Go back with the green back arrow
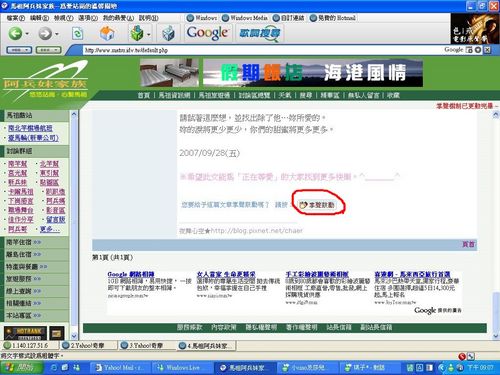This screenshot has width=500, height=375. pos(15,33)
